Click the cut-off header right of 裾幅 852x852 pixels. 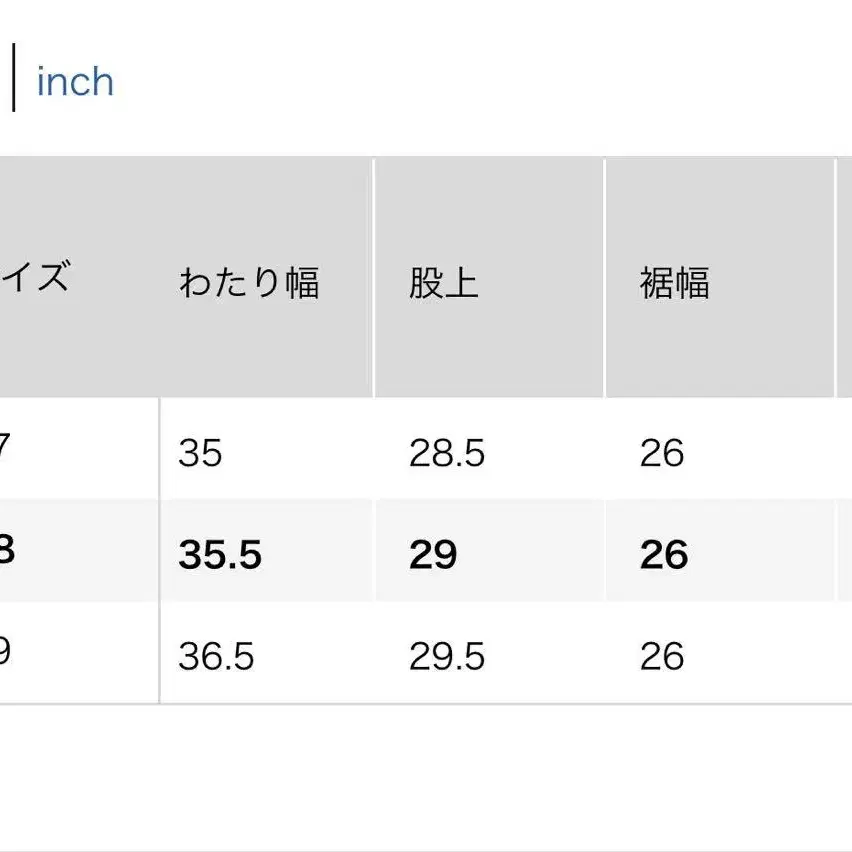point(846,277)
